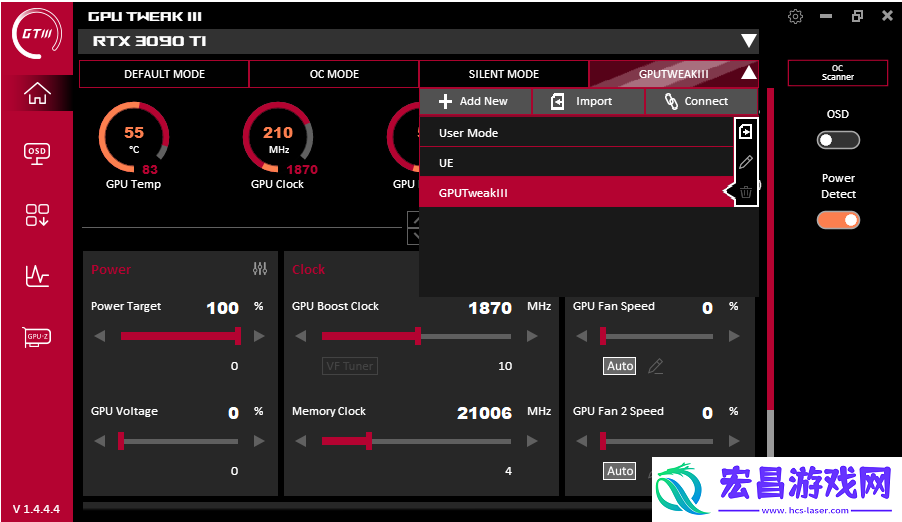Switch to DEFAULT MODE
The width and height of the screenshot is (902, 522).
click(164, 74)
